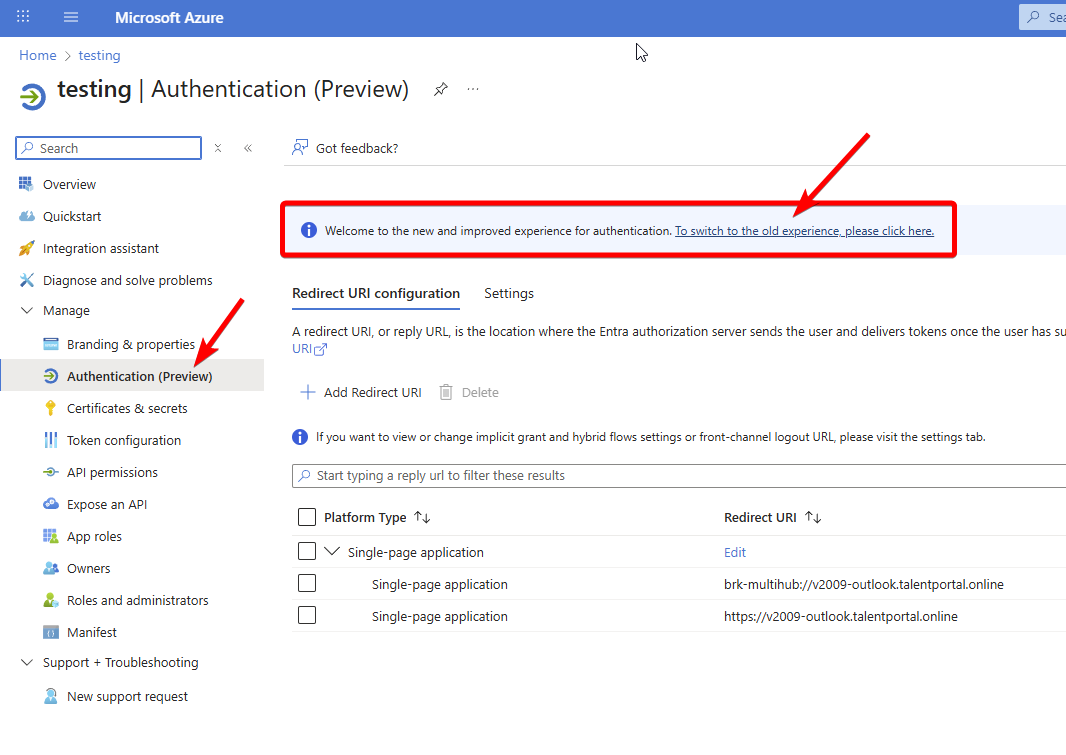Collapse the Support + Troubleshooting section chevron

tap(27, 663)
